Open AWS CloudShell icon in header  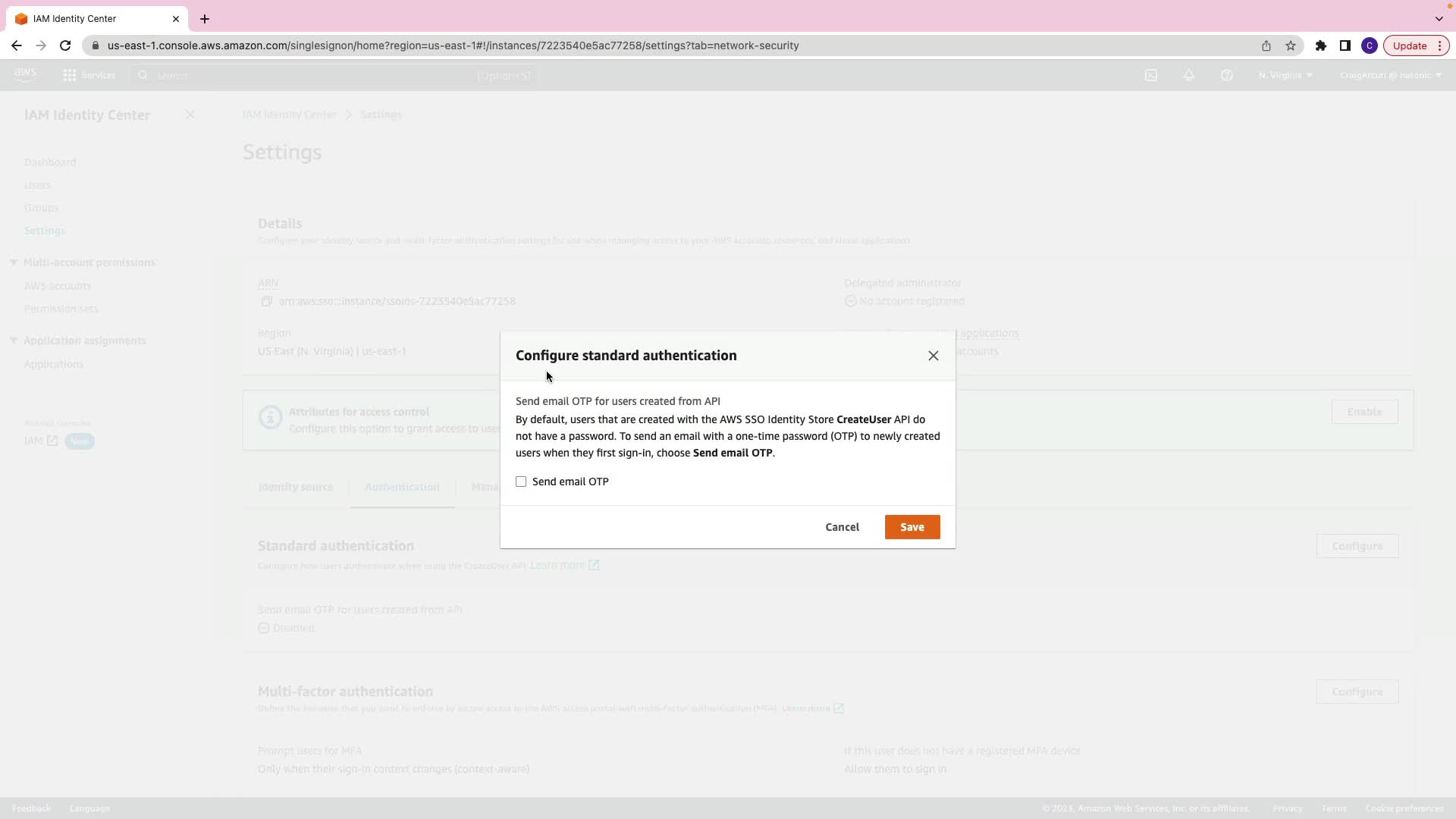click(1150, 75)
